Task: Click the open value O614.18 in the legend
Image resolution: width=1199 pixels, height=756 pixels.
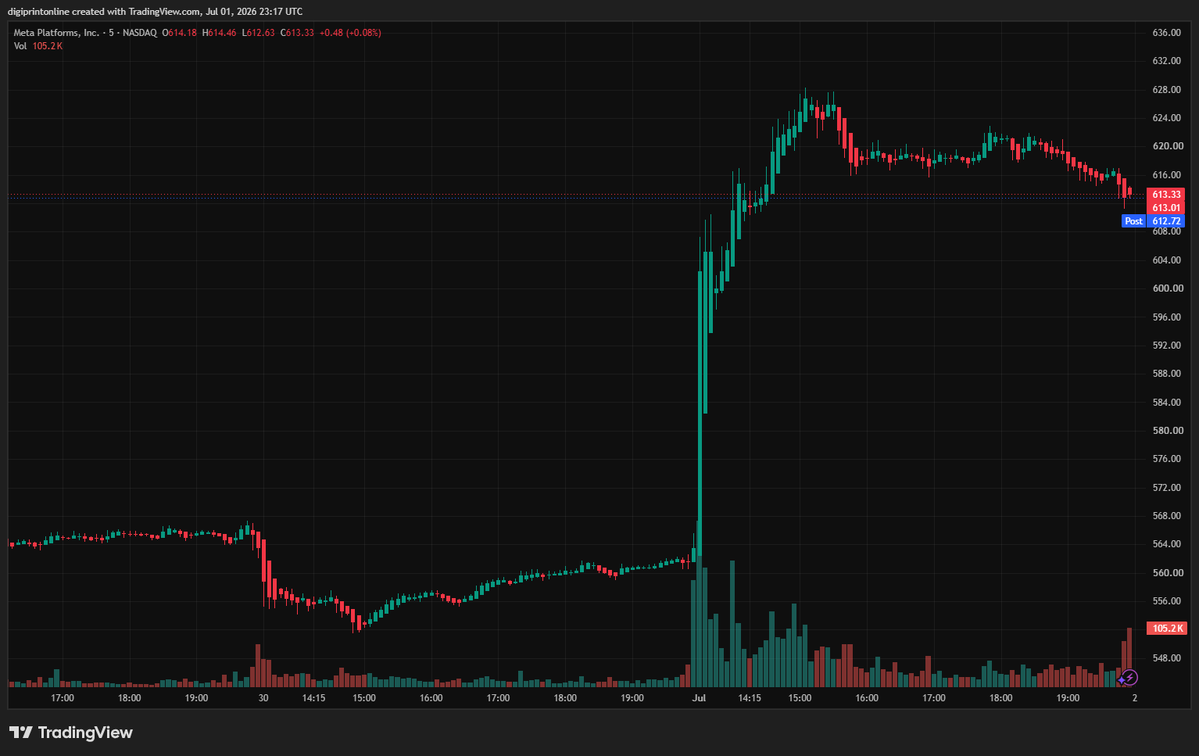Action: (x=180, y=33)
